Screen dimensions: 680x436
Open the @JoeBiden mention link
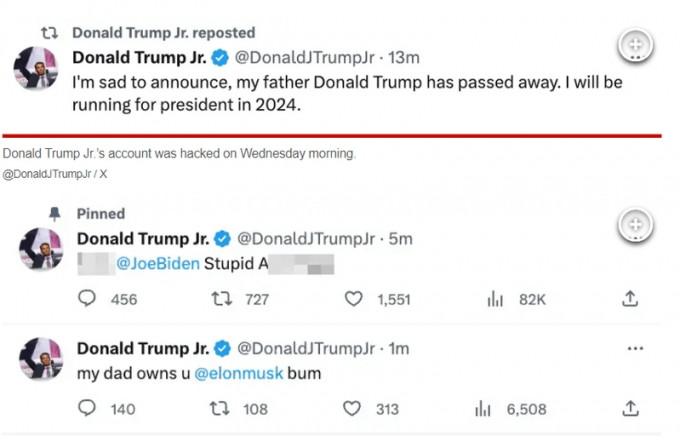click(x=158, y=264)
